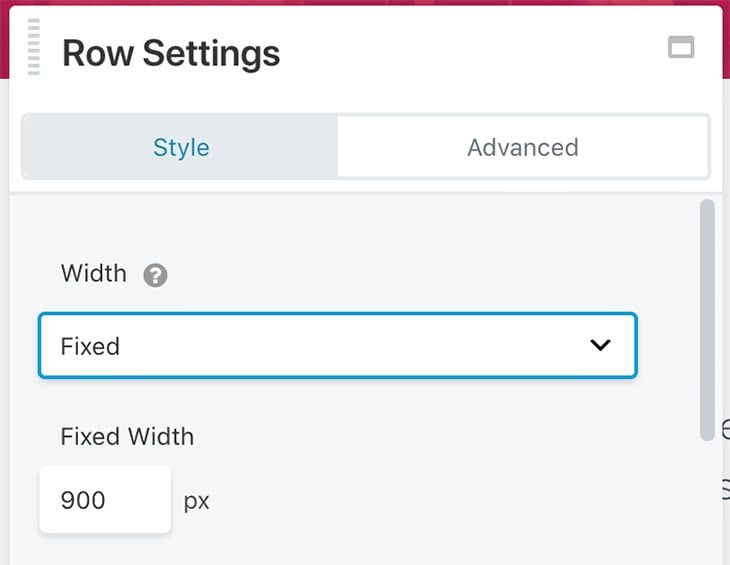Click the scrollbar track below the thumb
This screenshot has height=565, width=730.
[707, 500]
